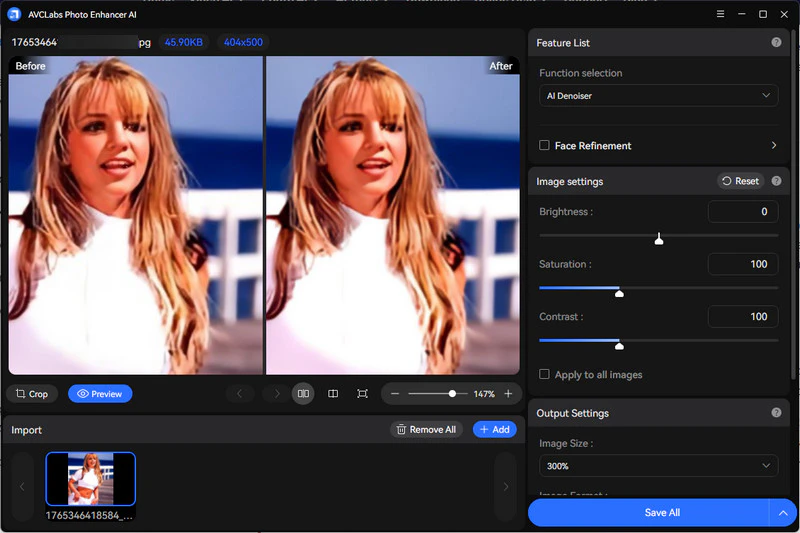Viewport: 800px width, 533px height.
Task: Click the 45.90KB file size label
Action: point(184,42)
